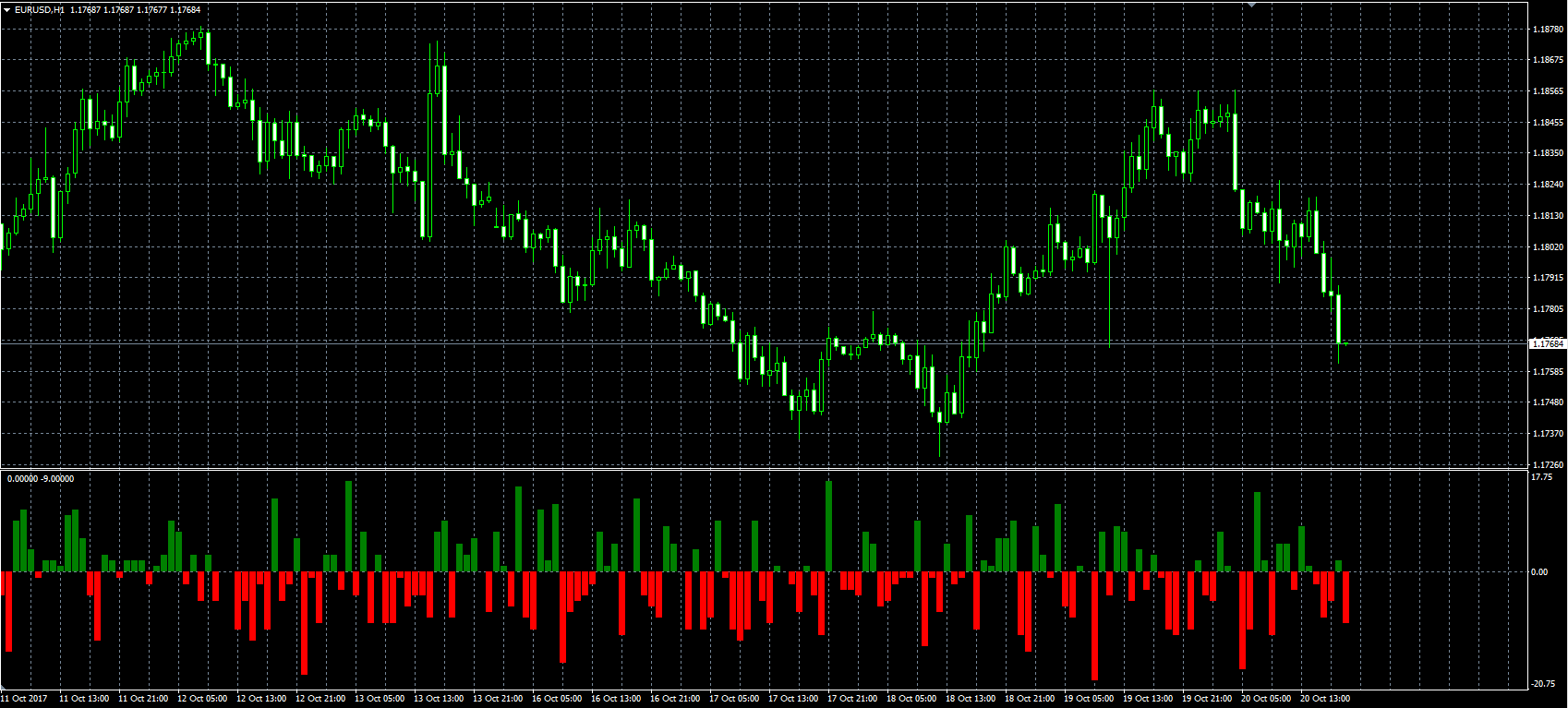Click the -20.75 indicator scale minimum

[x=1543, y=684]
